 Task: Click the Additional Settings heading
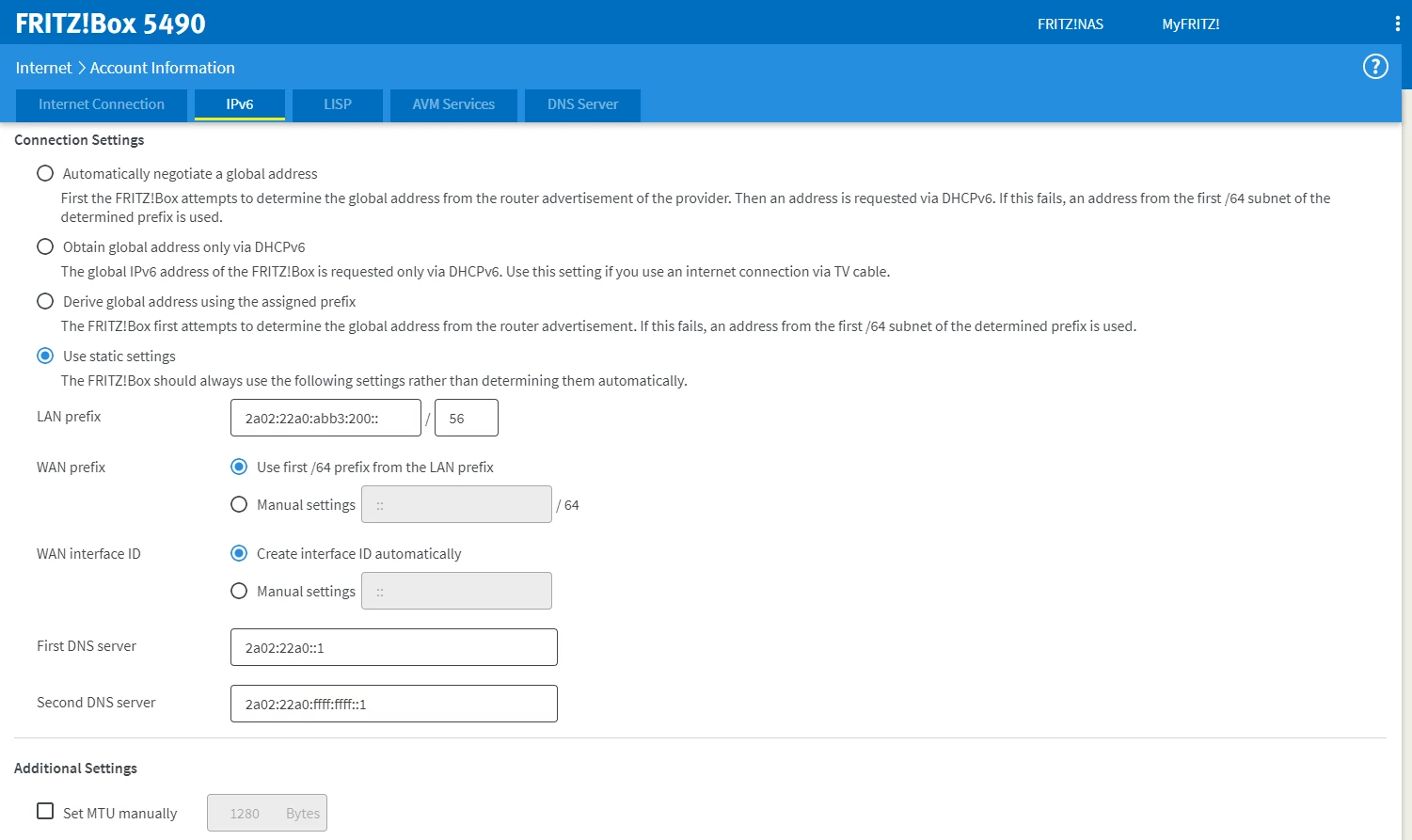(75, 769)
